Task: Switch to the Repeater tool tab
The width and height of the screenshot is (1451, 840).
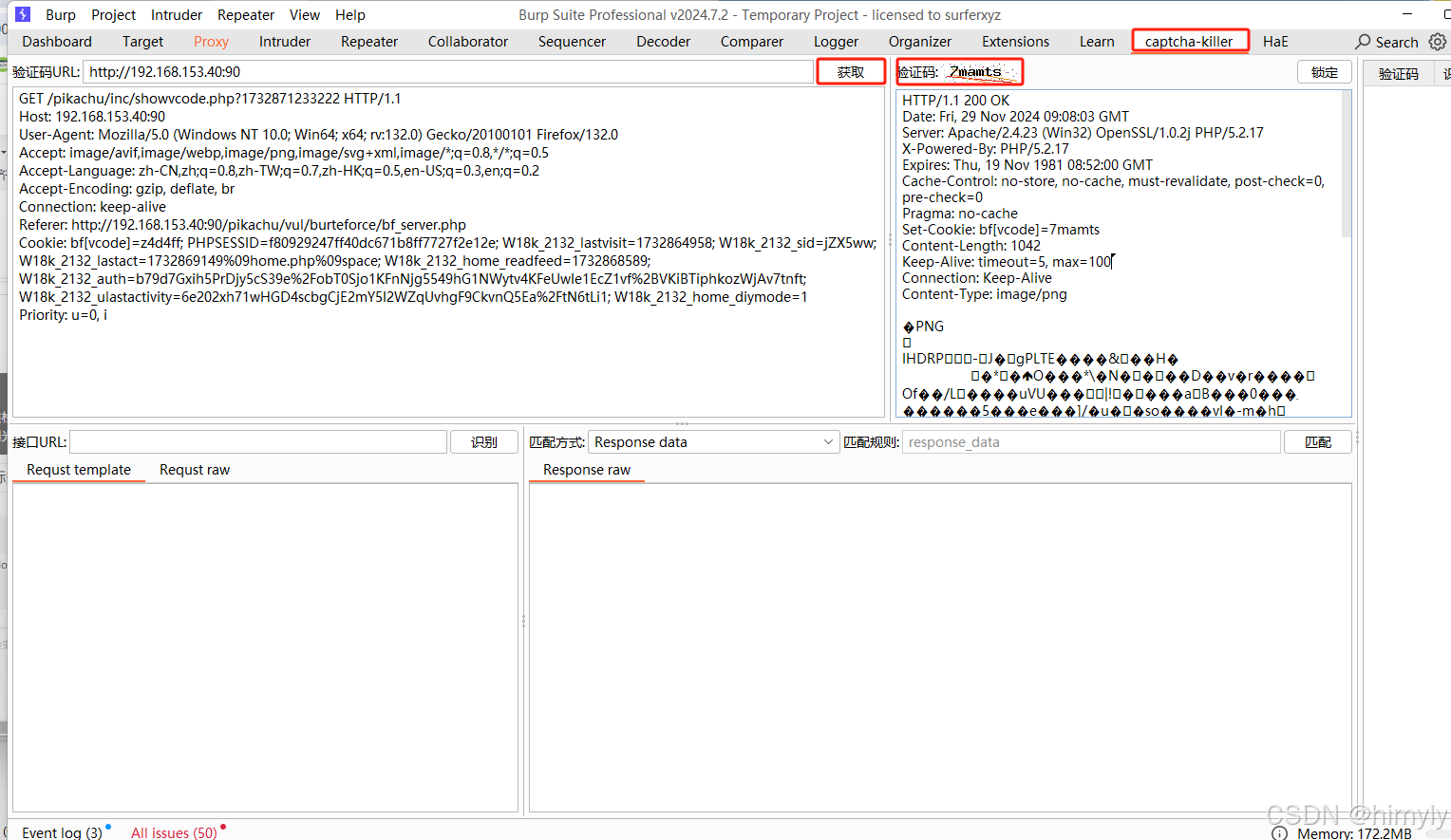Action: pyautogui.click(x=369, y=42)
